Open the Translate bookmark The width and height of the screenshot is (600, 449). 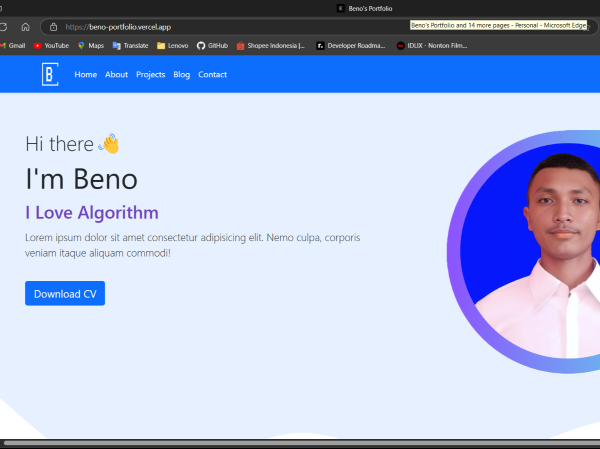point(130,45)
